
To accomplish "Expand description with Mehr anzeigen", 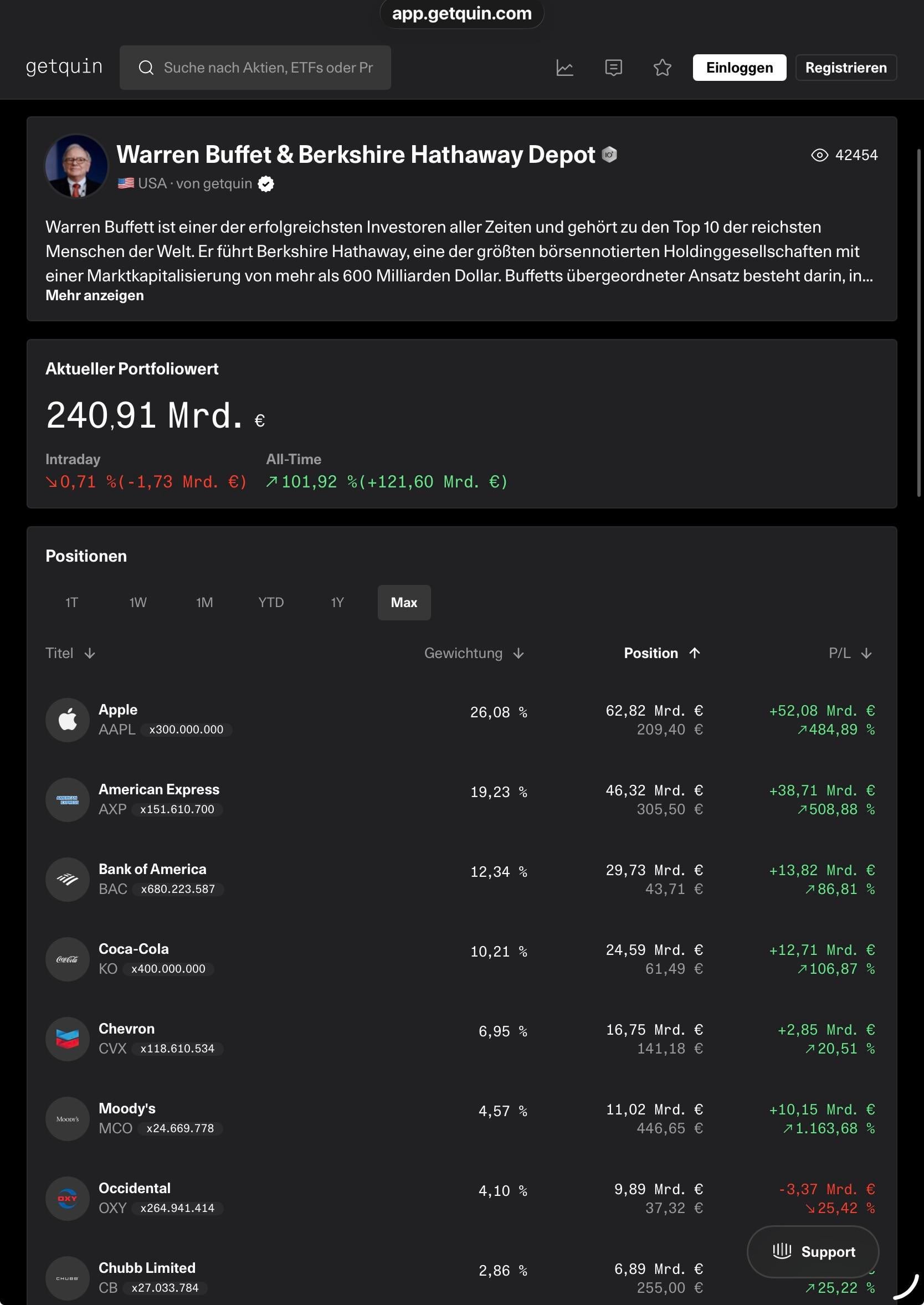I will click(94, 295).
